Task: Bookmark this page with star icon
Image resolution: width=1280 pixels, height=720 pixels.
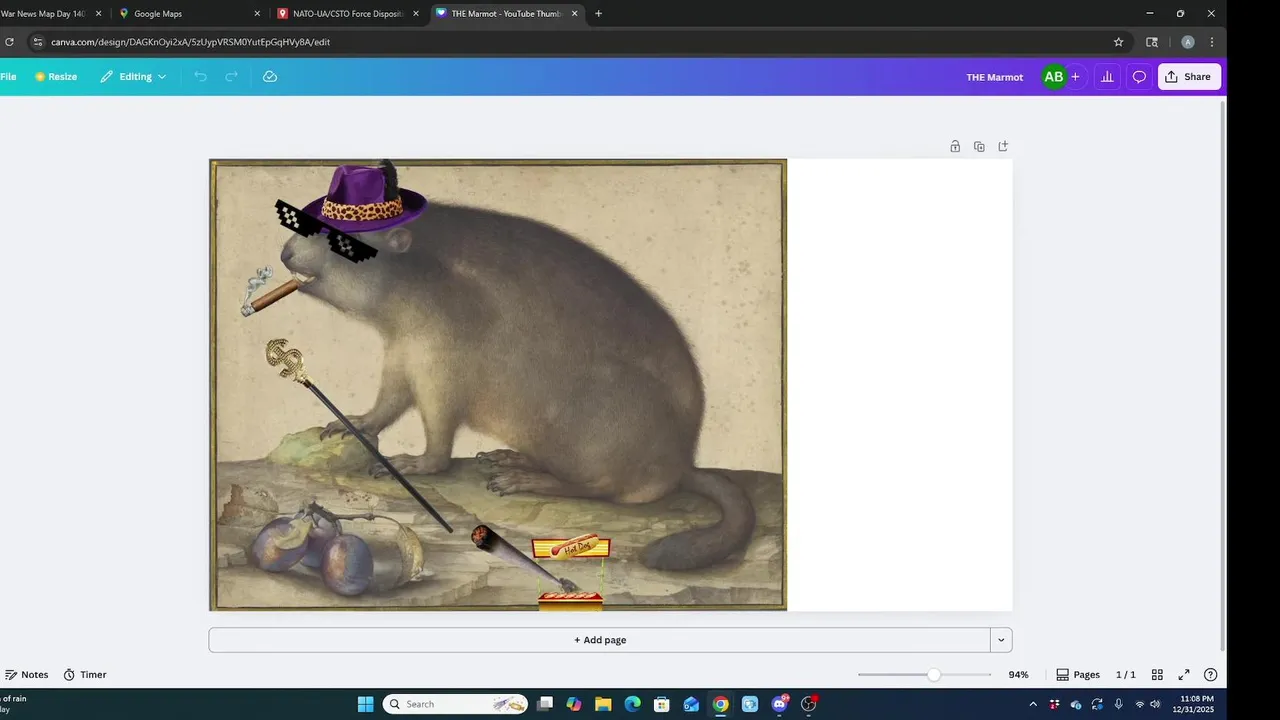Action: [x=1118, y=42]
